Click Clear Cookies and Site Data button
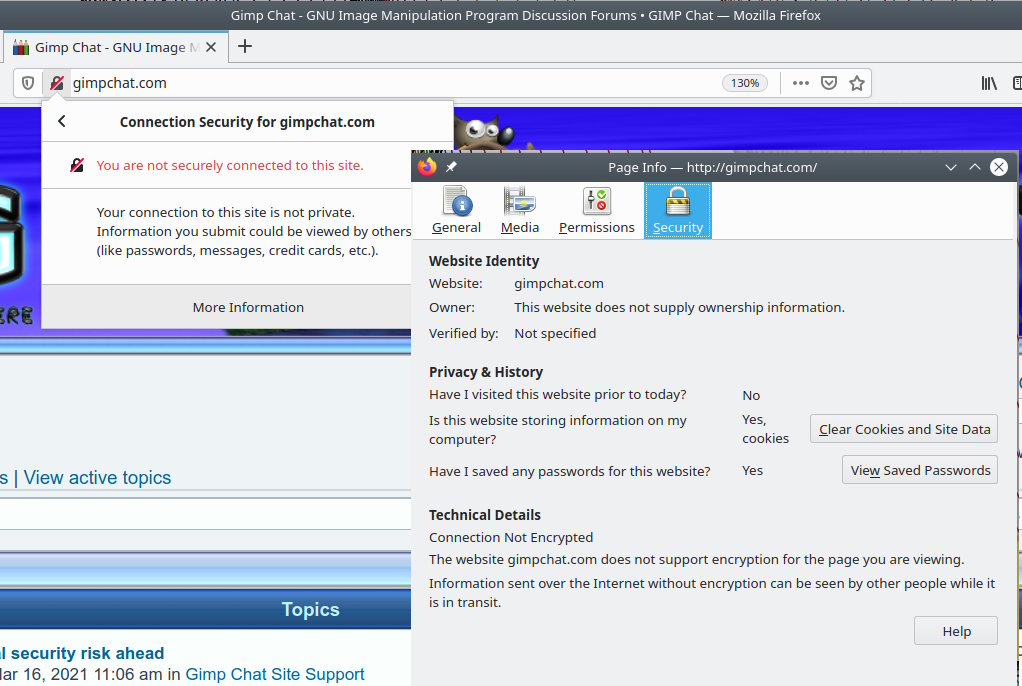The height and width of the screenshot is (686, 1022). [x=904, y=429]
